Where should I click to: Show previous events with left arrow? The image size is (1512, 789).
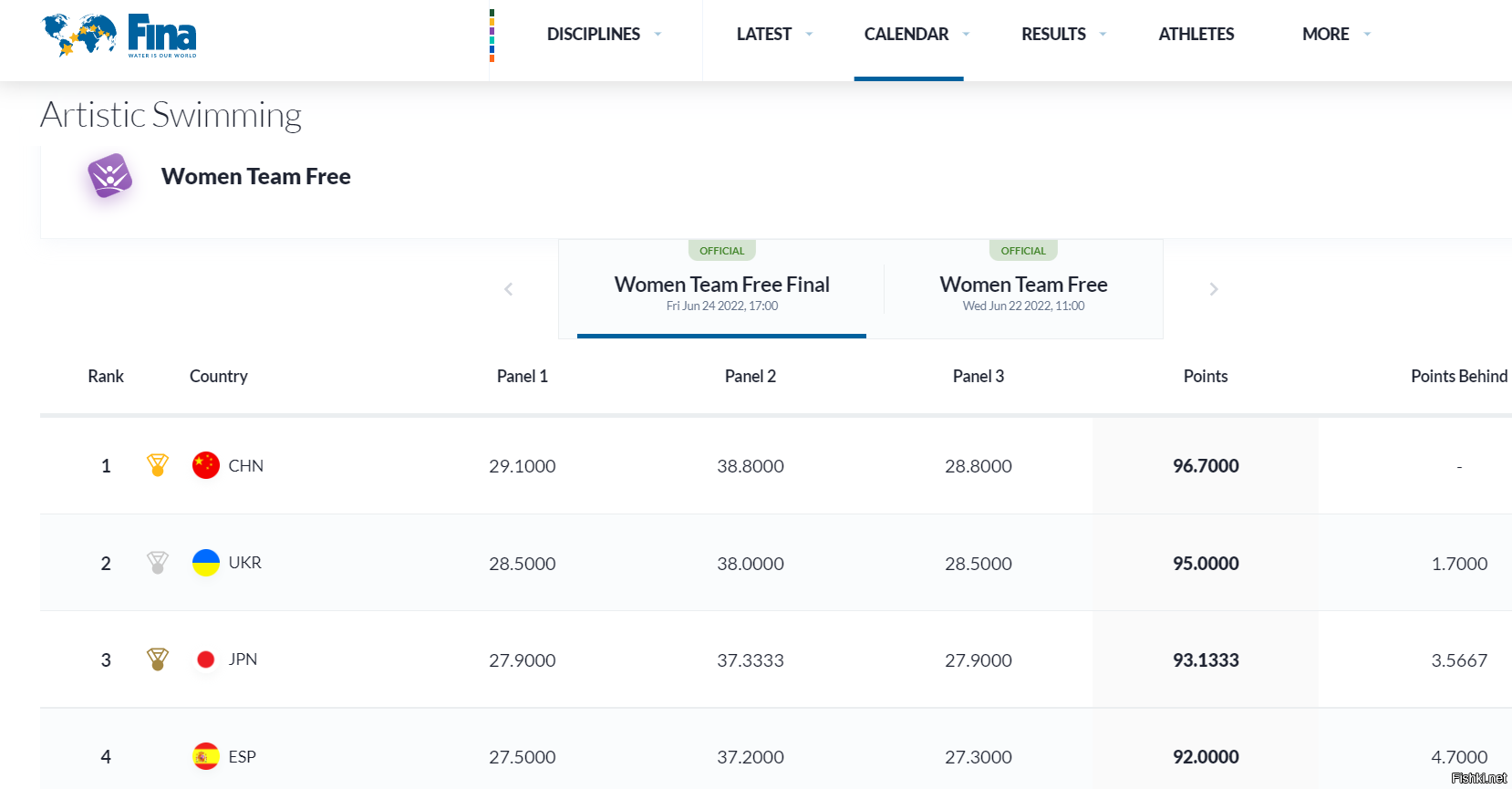(x=509, y=289)
